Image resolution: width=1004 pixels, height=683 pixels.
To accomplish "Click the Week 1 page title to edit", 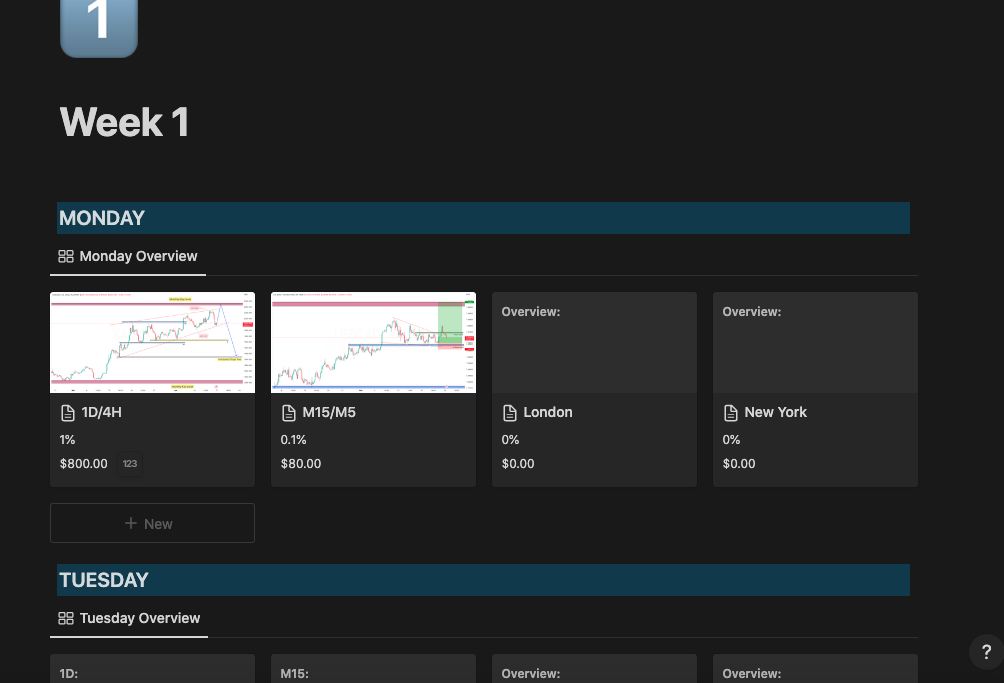I will [x=123, y=122].
